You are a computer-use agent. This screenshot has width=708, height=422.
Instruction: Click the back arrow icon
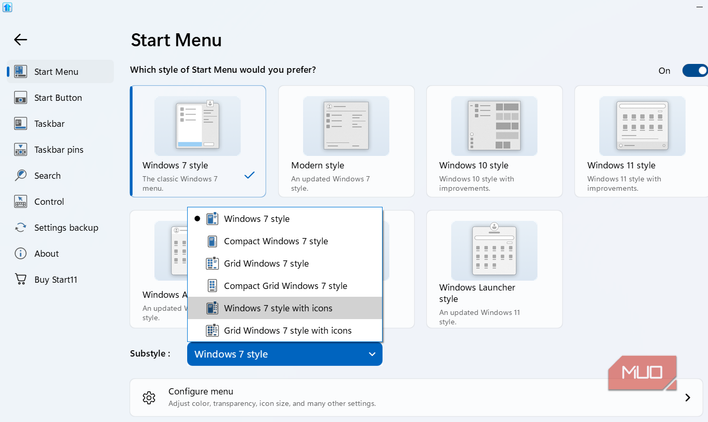coord(20,40)
